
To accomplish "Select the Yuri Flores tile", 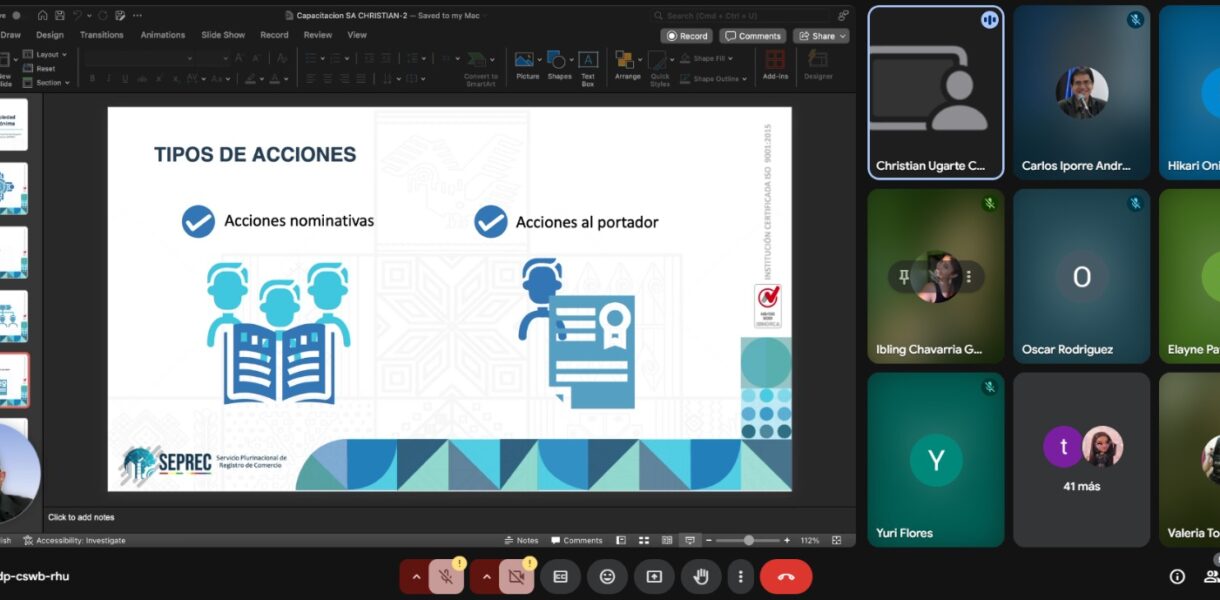I will tap(936, 460).
